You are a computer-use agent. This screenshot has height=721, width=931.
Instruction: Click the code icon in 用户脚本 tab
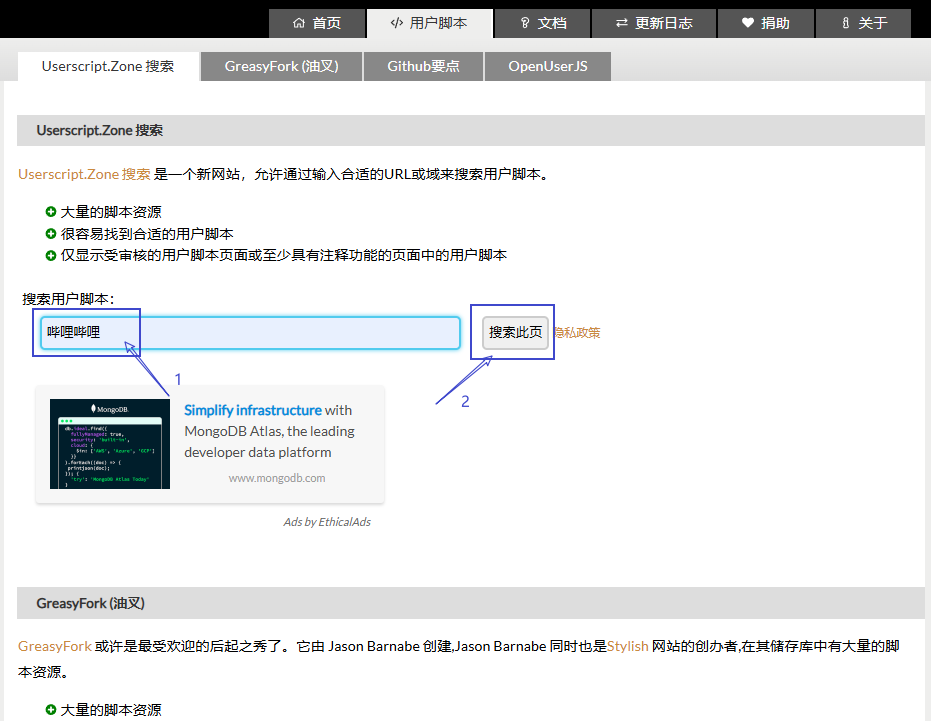click(397, 23)
